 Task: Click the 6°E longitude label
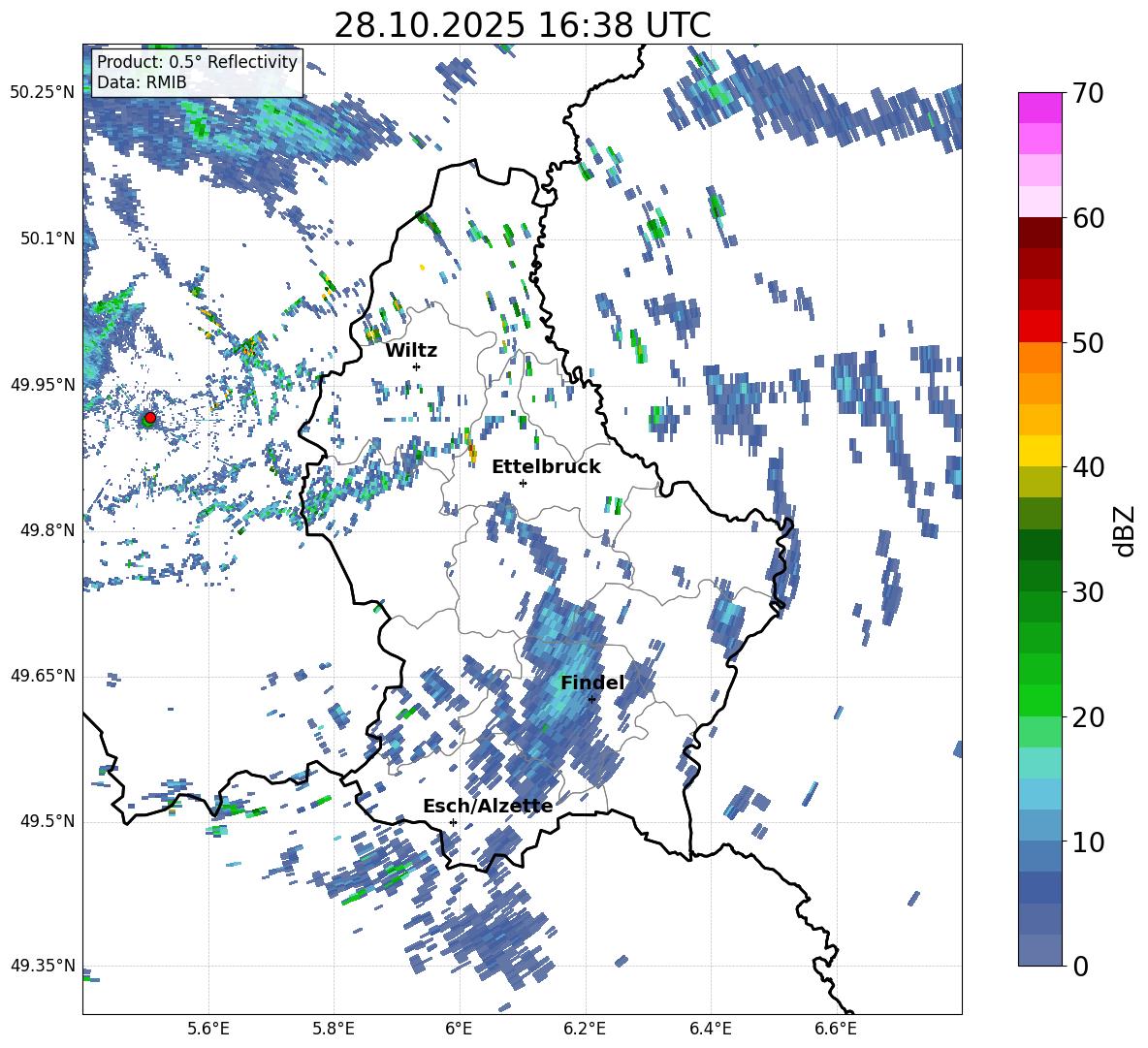pyautogui.click(x=459, y=1029)
